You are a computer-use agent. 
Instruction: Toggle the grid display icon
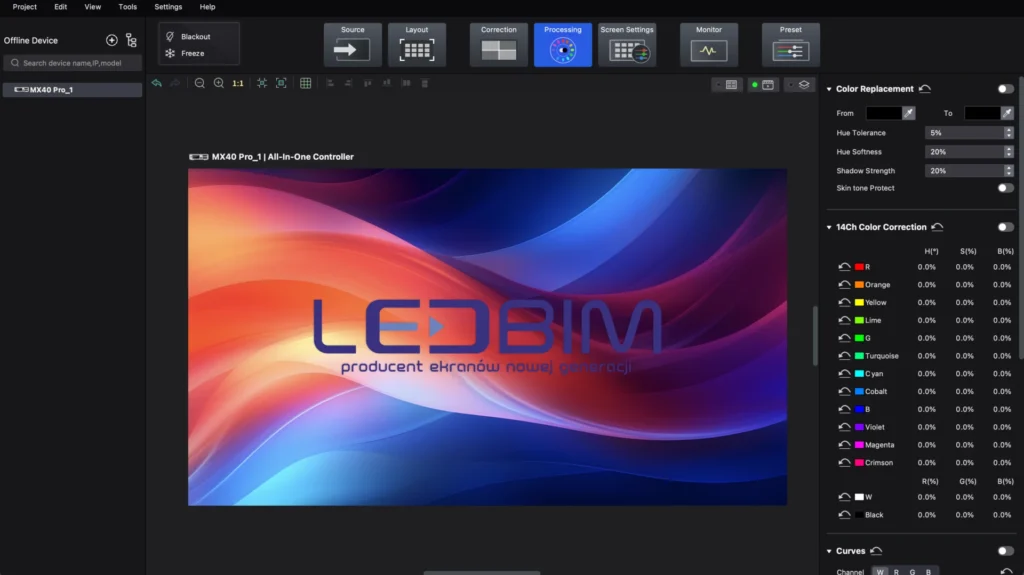click(306, 83)
